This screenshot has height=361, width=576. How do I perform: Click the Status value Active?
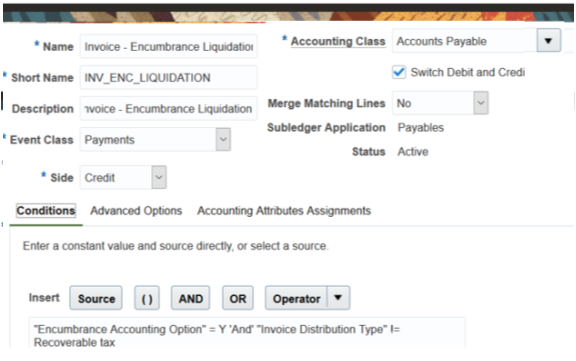click(413, 152)
